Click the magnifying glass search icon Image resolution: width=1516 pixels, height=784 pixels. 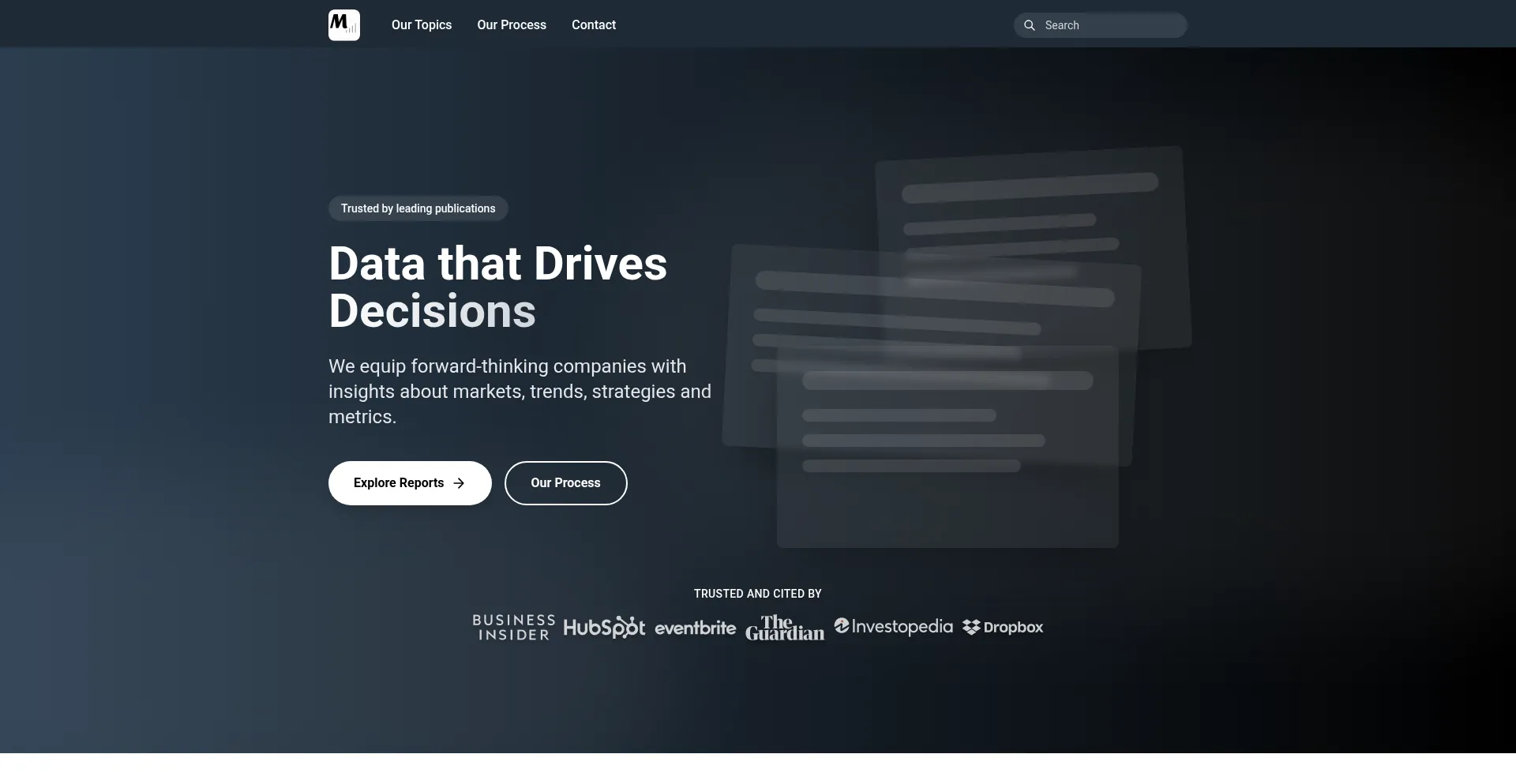point(1030,25)
